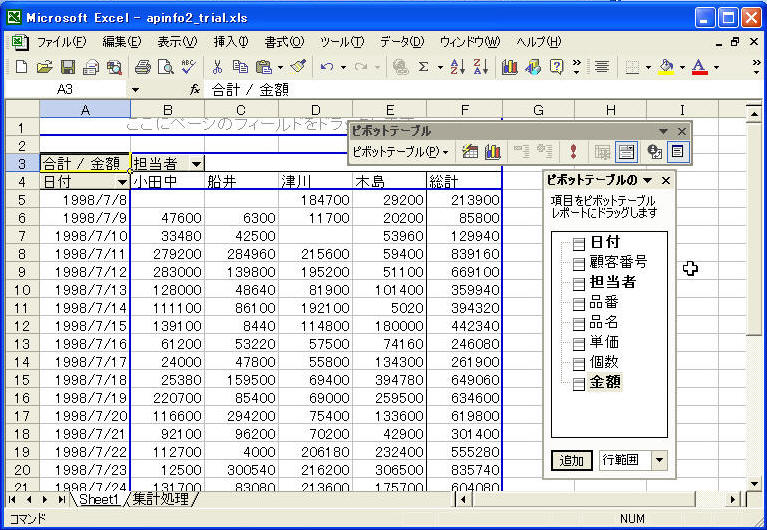Toggle the field list display icon in pivot toolbar

coord(677,152)
